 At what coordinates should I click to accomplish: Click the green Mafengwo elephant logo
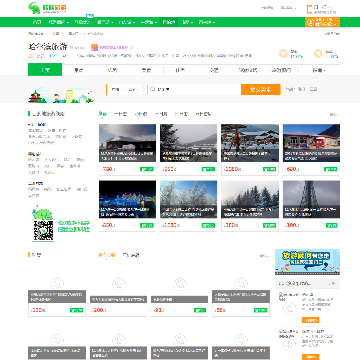click(47, 8)
